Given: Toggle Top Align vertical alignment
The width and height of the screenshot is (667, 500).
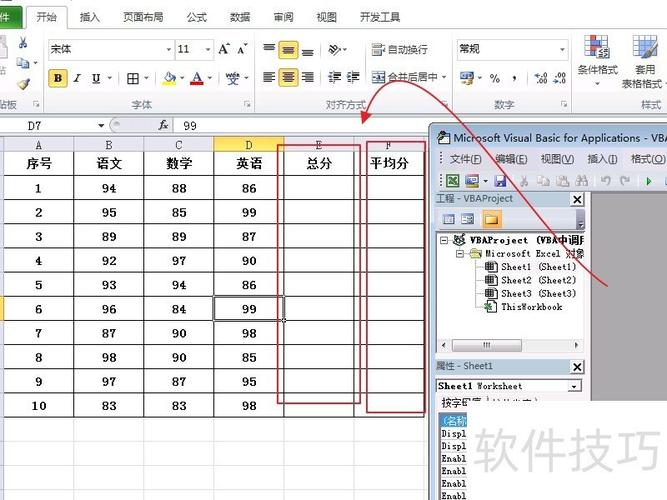Looking at the screenshot, I should pos(269,48).
